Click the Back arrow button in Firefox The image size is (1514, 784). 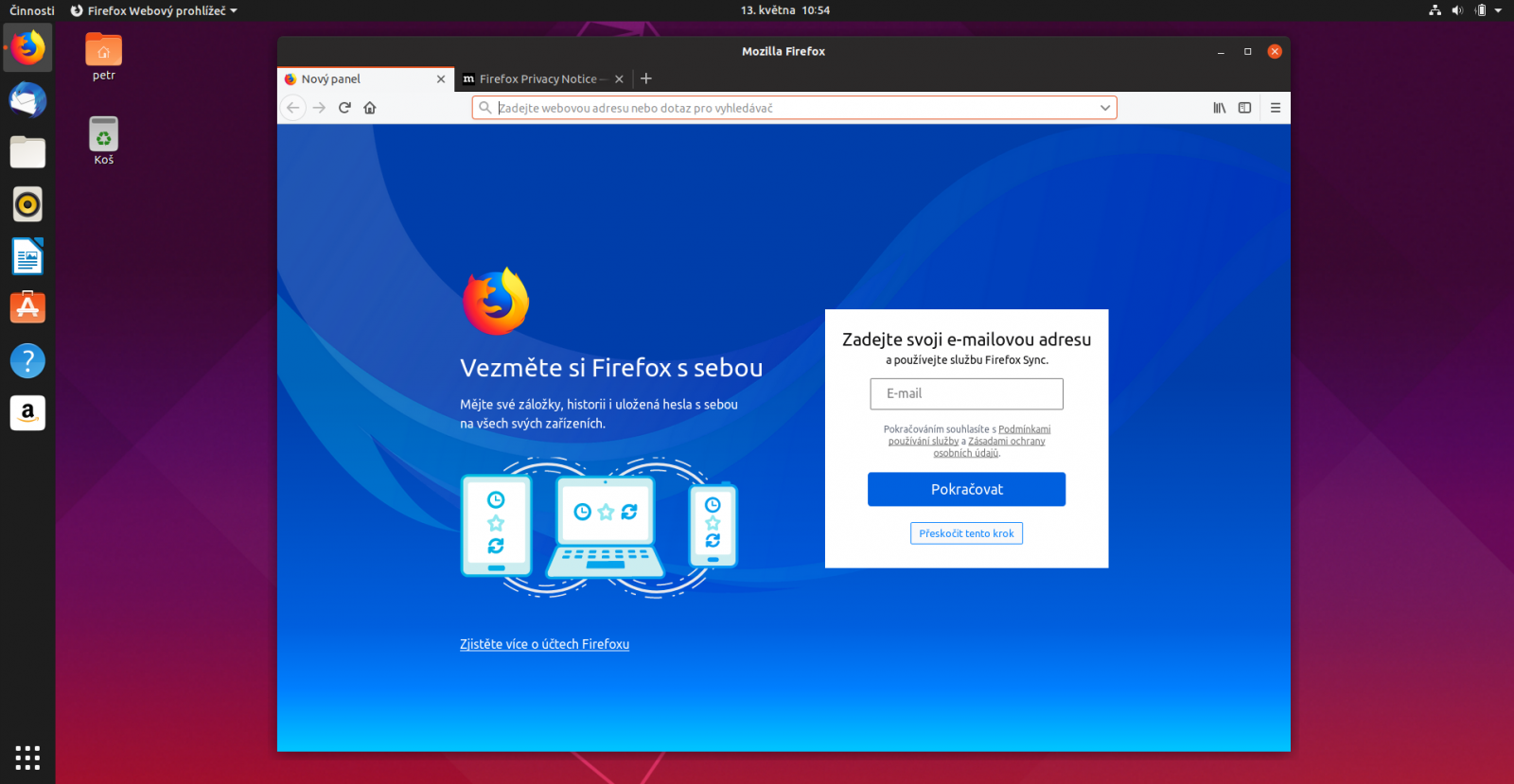pyautogui.click(x=293, y=108)
